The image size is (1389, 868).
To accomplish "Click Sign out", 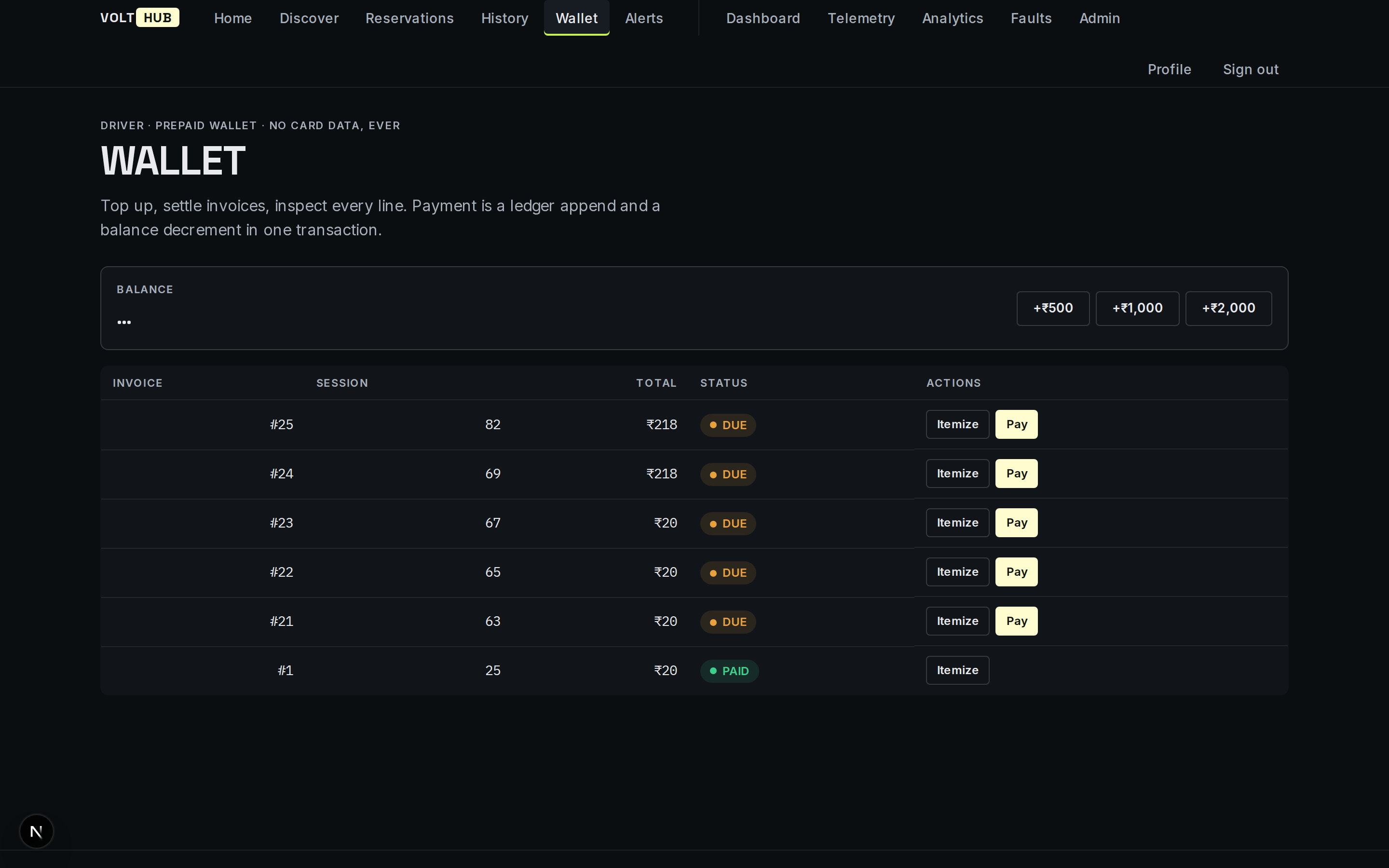I will pos(1250,69).
